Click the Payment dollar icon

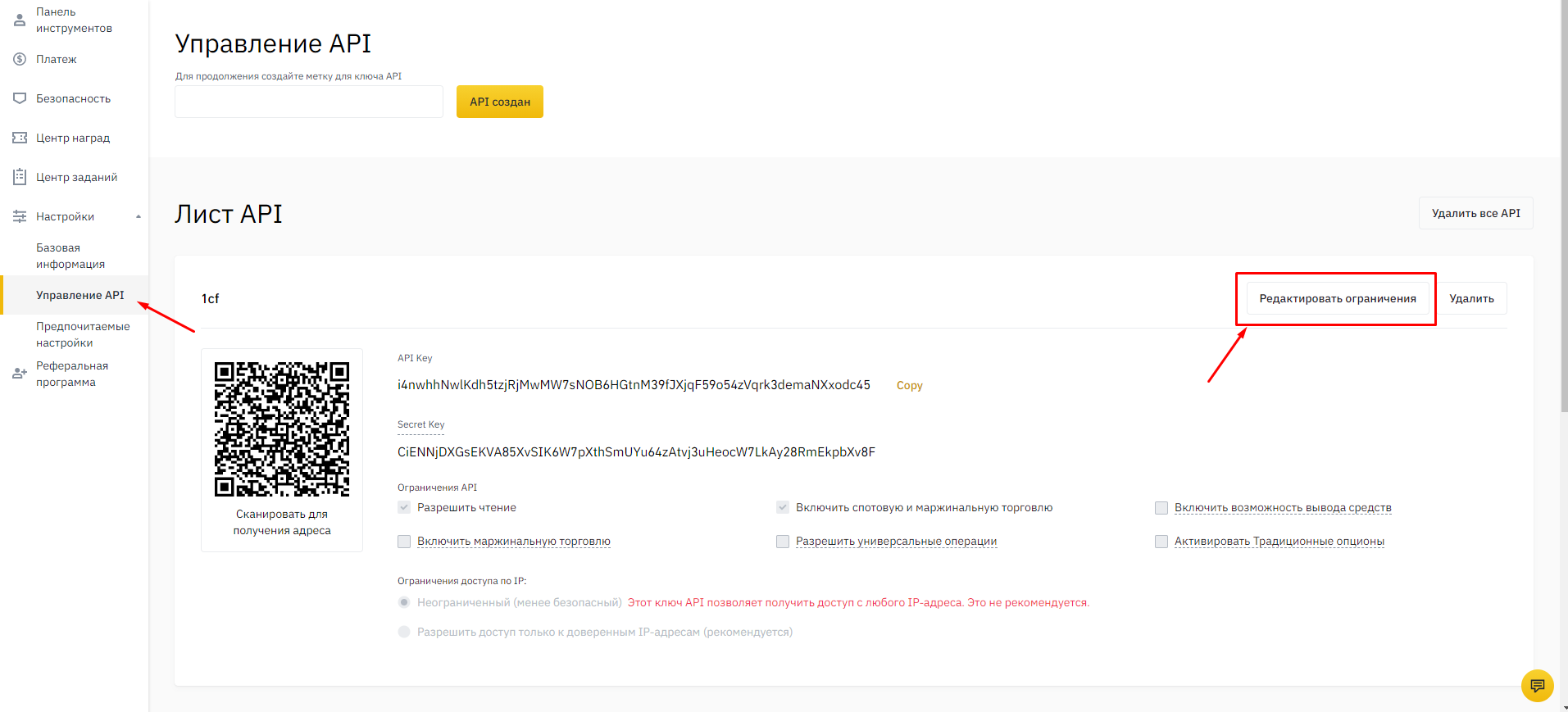[x=20, y=59]
